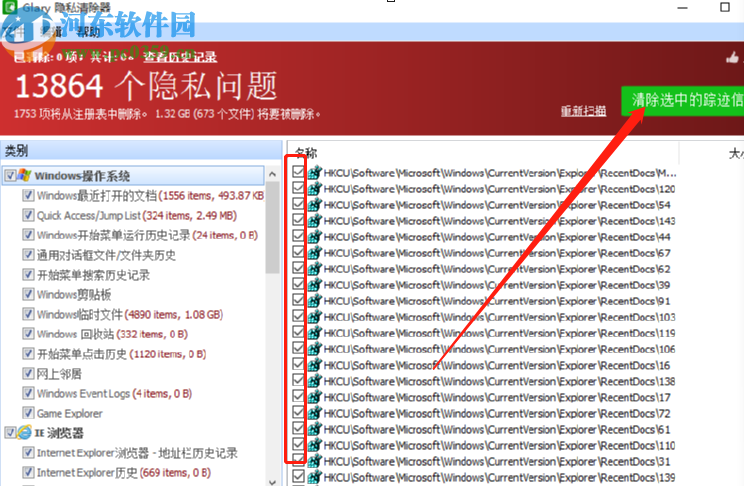Image resolution: width=744 pixels, height=486 pixels.
Task: Click registry icon of RecentDocs\106 row
Action: [315, 349]
